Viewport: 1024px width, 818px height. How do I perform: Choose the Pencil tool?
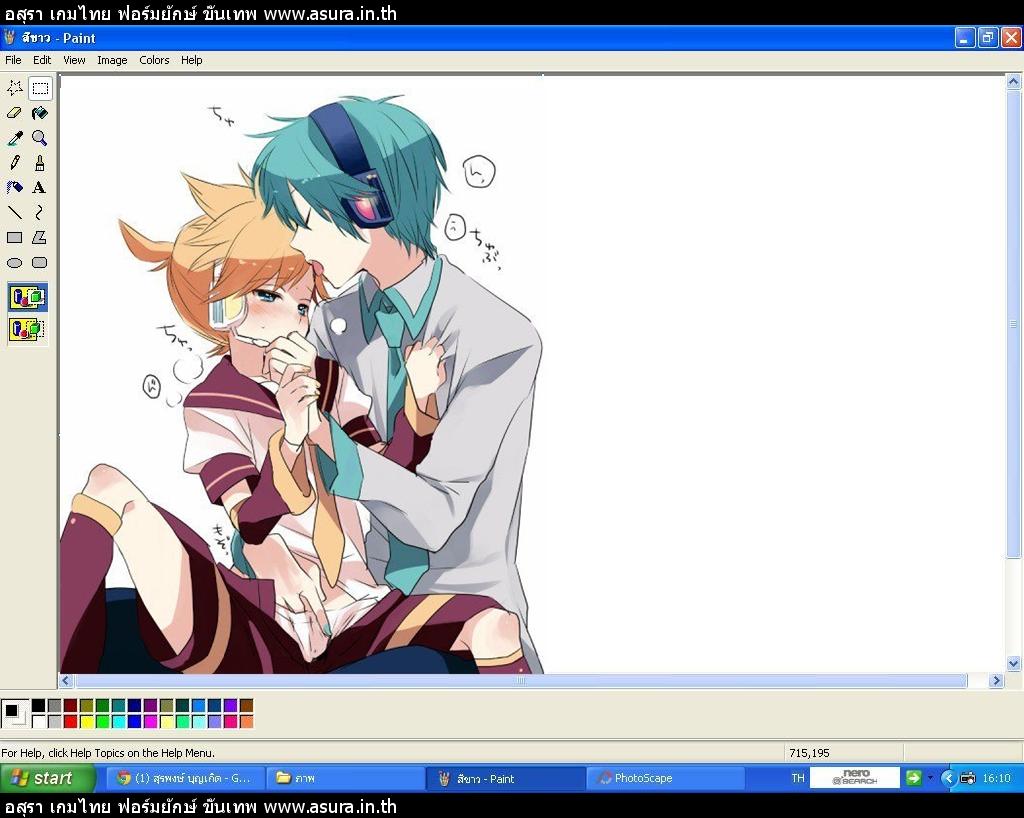[14, 163]
